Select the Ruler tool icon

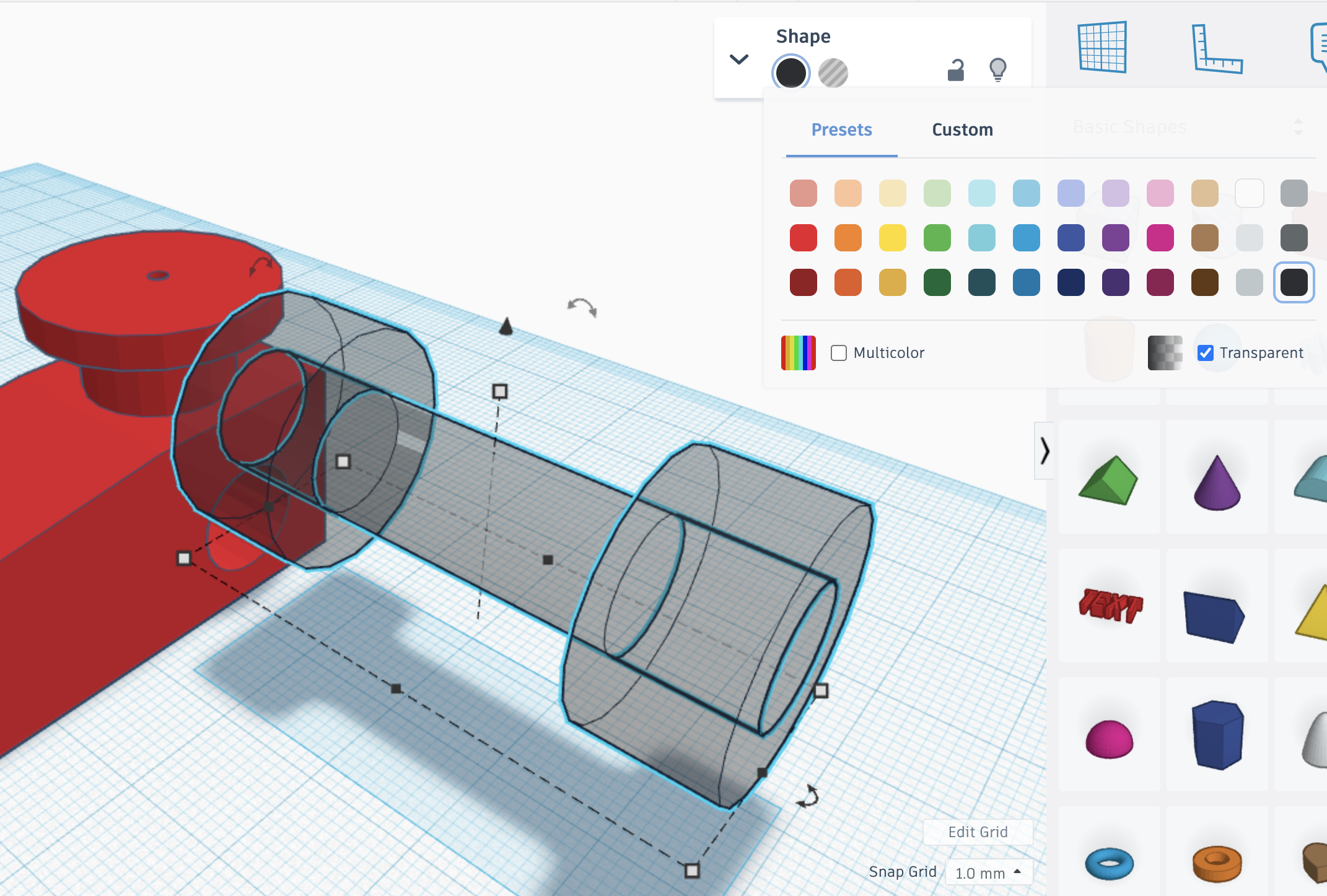1216,50
